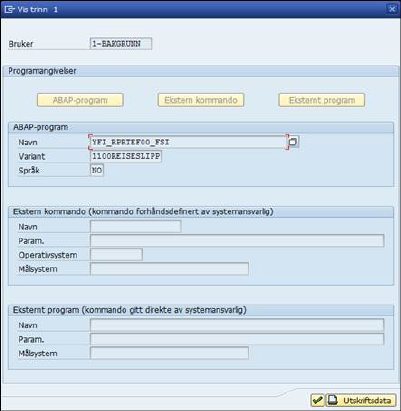401x411 pixels.
Task: Open value help beside program name
Action: (293, 142)
